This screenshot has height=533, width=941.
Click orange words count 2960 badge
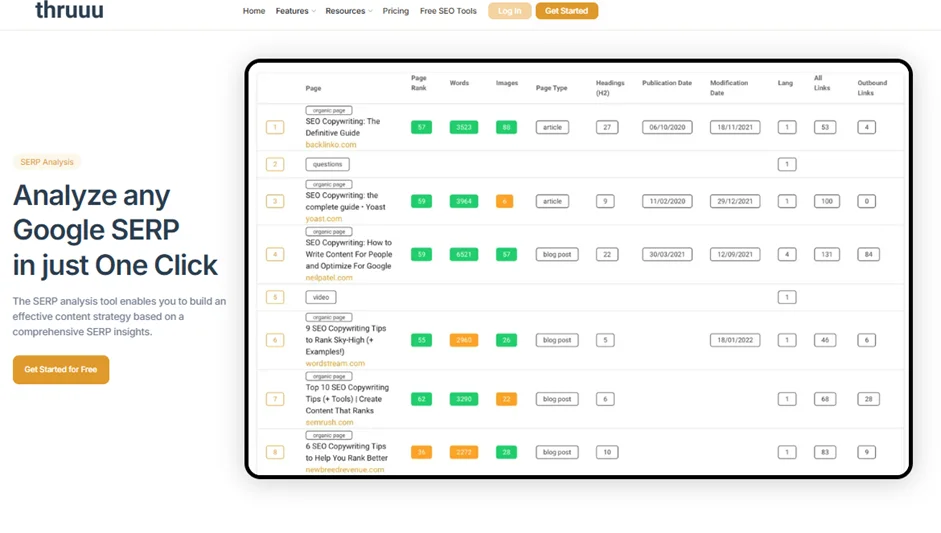click(464, 340)
